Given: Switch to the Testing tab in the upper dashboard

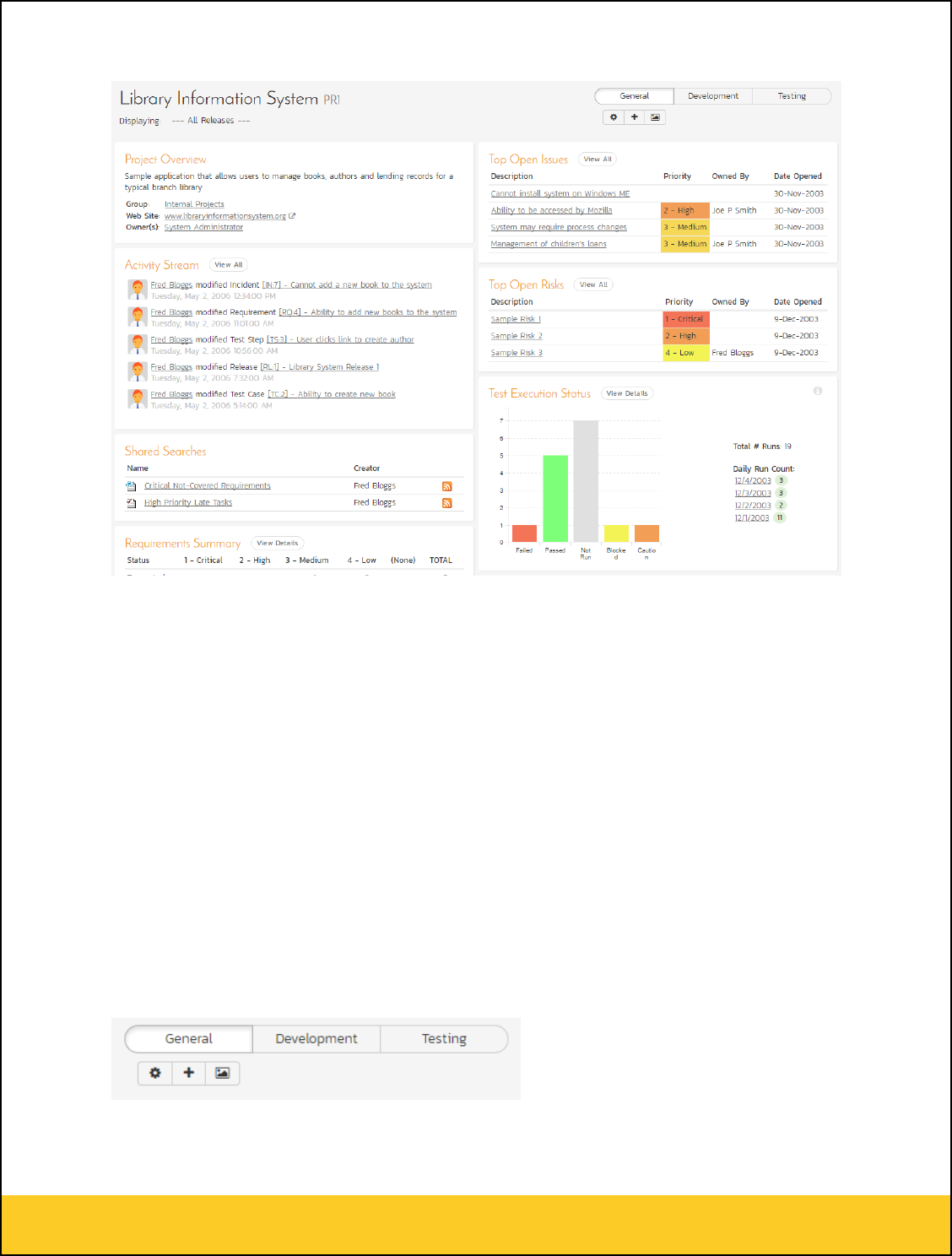Looking at the screenshot, I should (792, 96).
